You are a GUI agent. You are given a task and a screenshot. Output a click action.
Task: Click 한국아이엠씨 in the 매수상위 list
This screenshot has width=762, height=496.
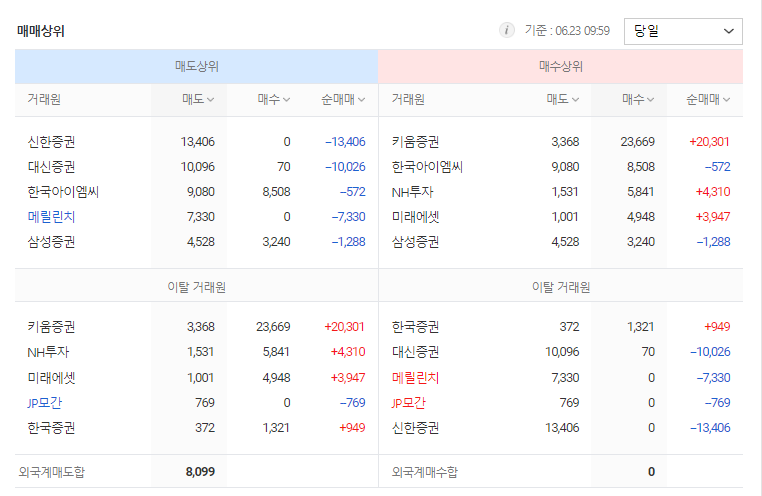[427, 167]
